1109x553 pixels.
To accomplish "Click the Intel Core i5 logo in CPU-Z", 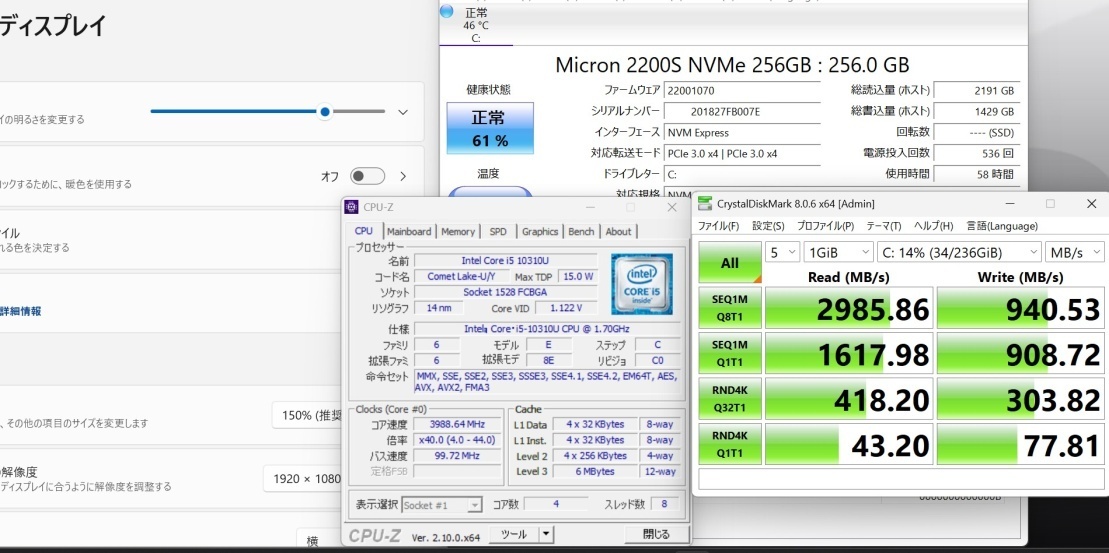I will pos(641,284).
